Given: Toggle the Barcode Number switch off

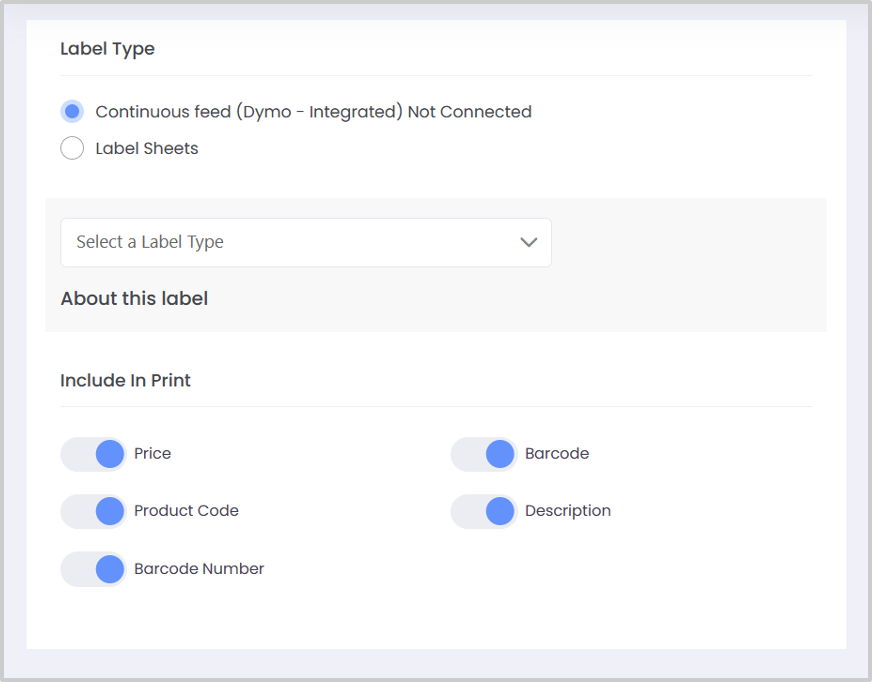Looking at the screenshot, I should coord(93,569).
